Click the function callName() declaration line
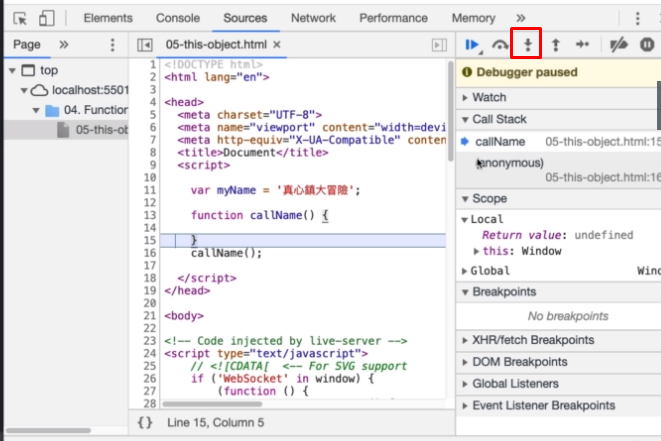This screenshot has height=441, width=661. point(260,215)
